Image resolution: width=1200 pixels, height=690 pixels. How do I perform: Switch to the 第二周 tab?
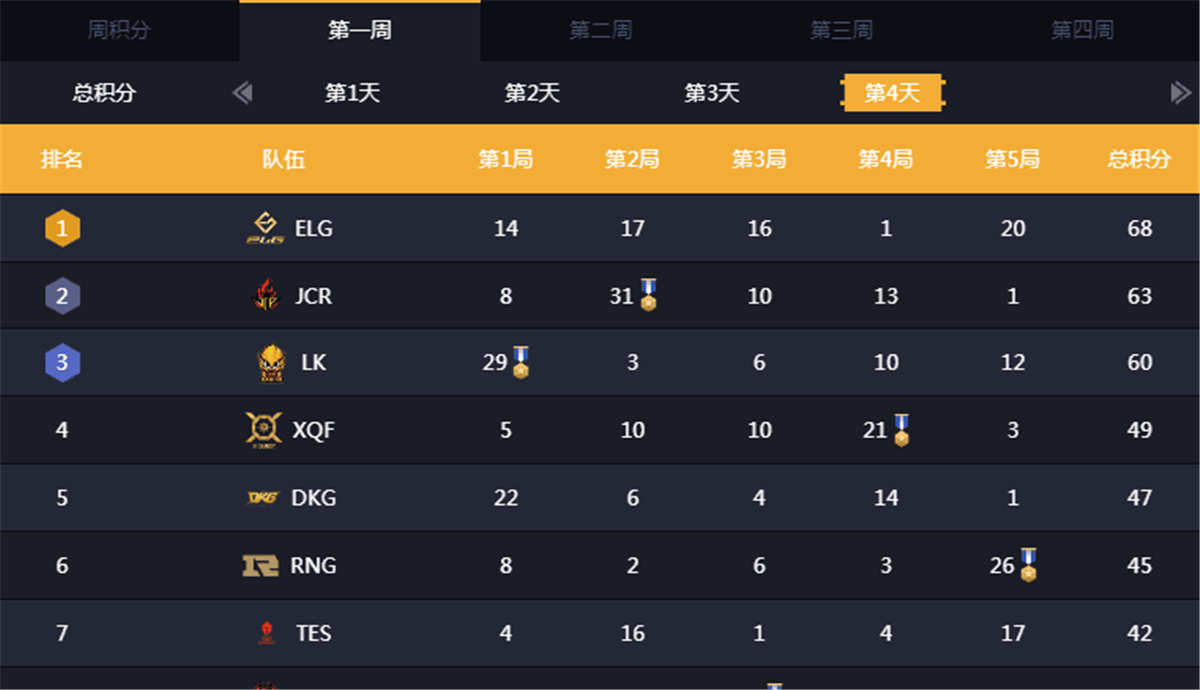pos(600,30)
